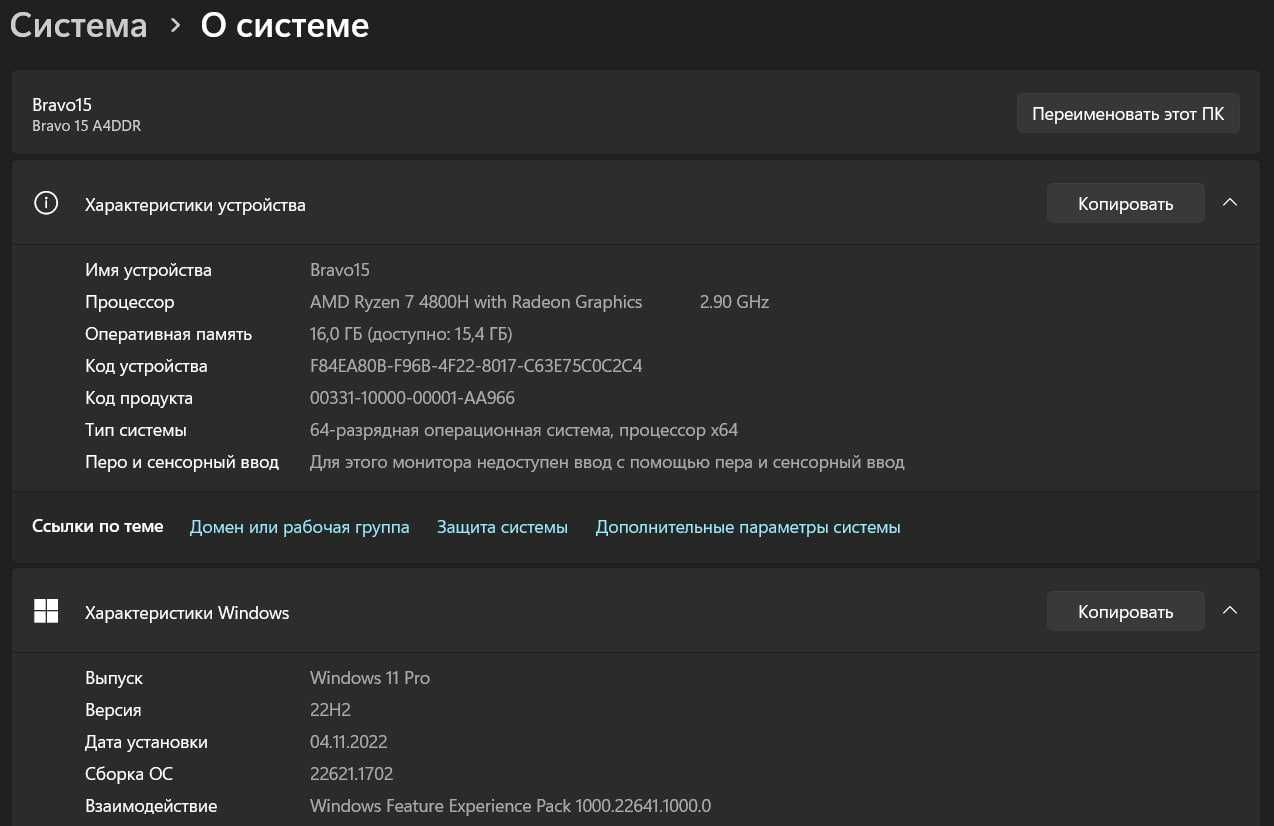1274x826 pixels.
Task: Copy device specifications with Копировать button
Action: (1125, 204)
